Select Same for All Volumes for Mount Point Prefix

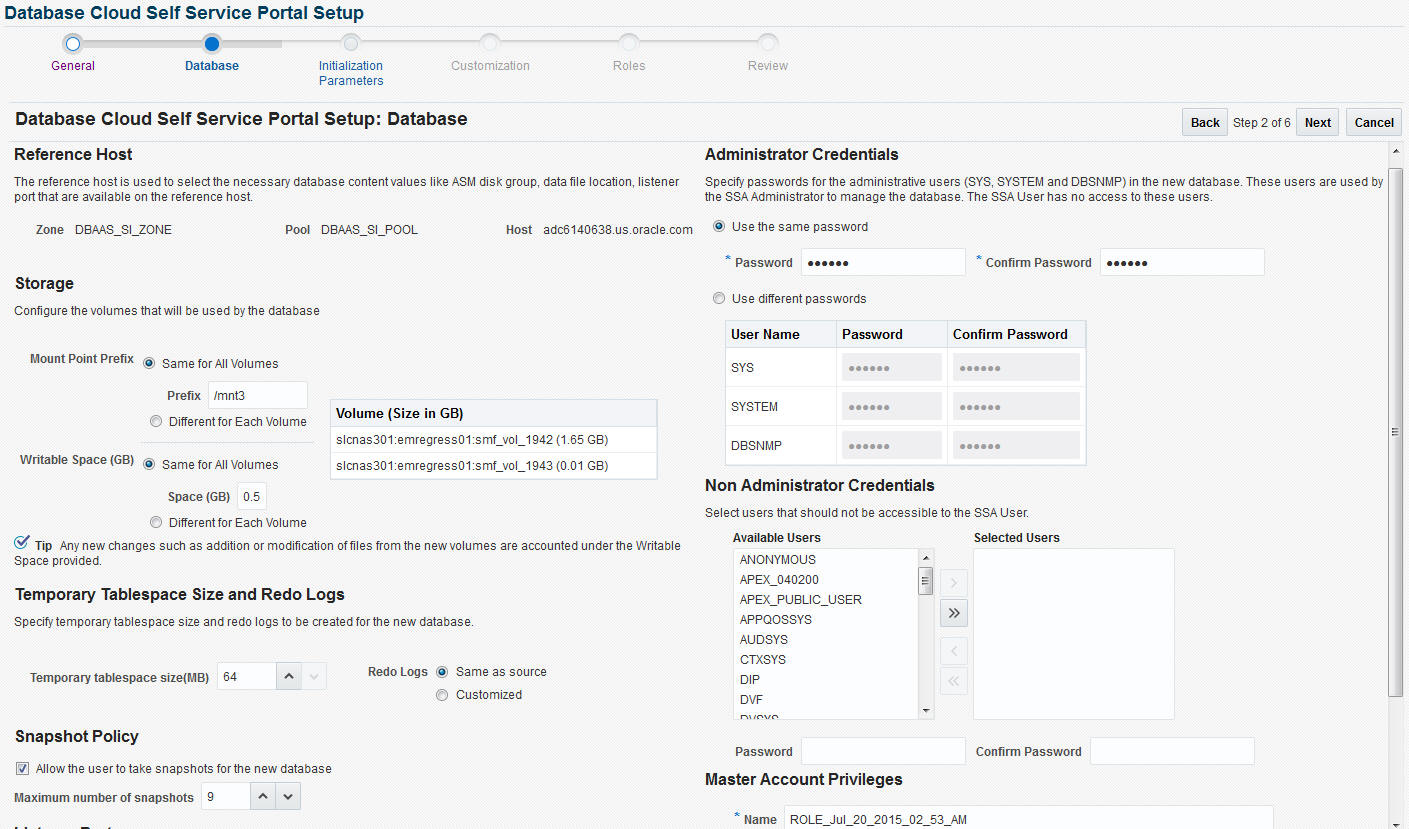coord(150,363)
